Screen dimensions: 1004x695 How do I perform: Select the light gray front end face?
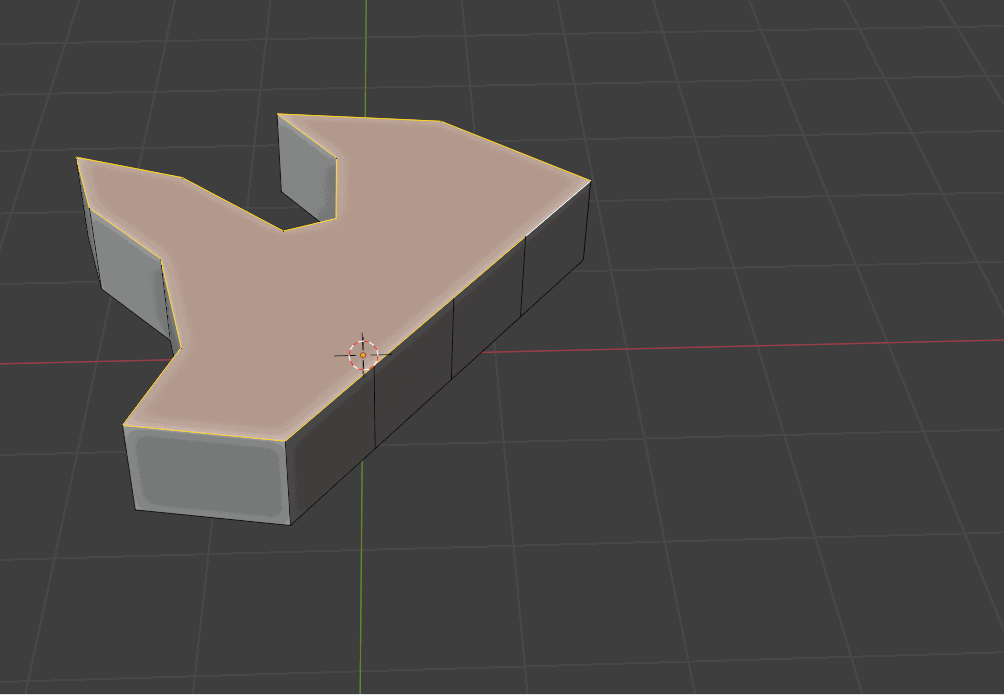pos(207,474)
